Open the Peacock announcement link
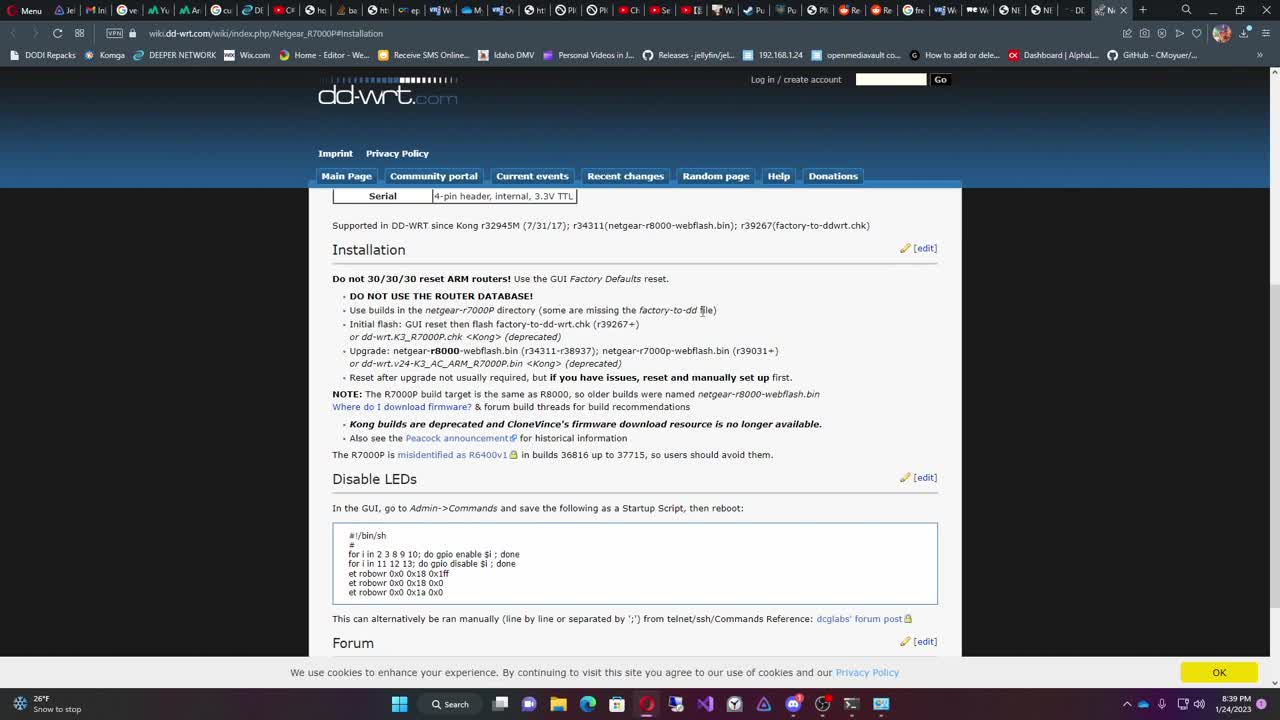Screen dimensions: 1280x720 click(x=461, y=438)
